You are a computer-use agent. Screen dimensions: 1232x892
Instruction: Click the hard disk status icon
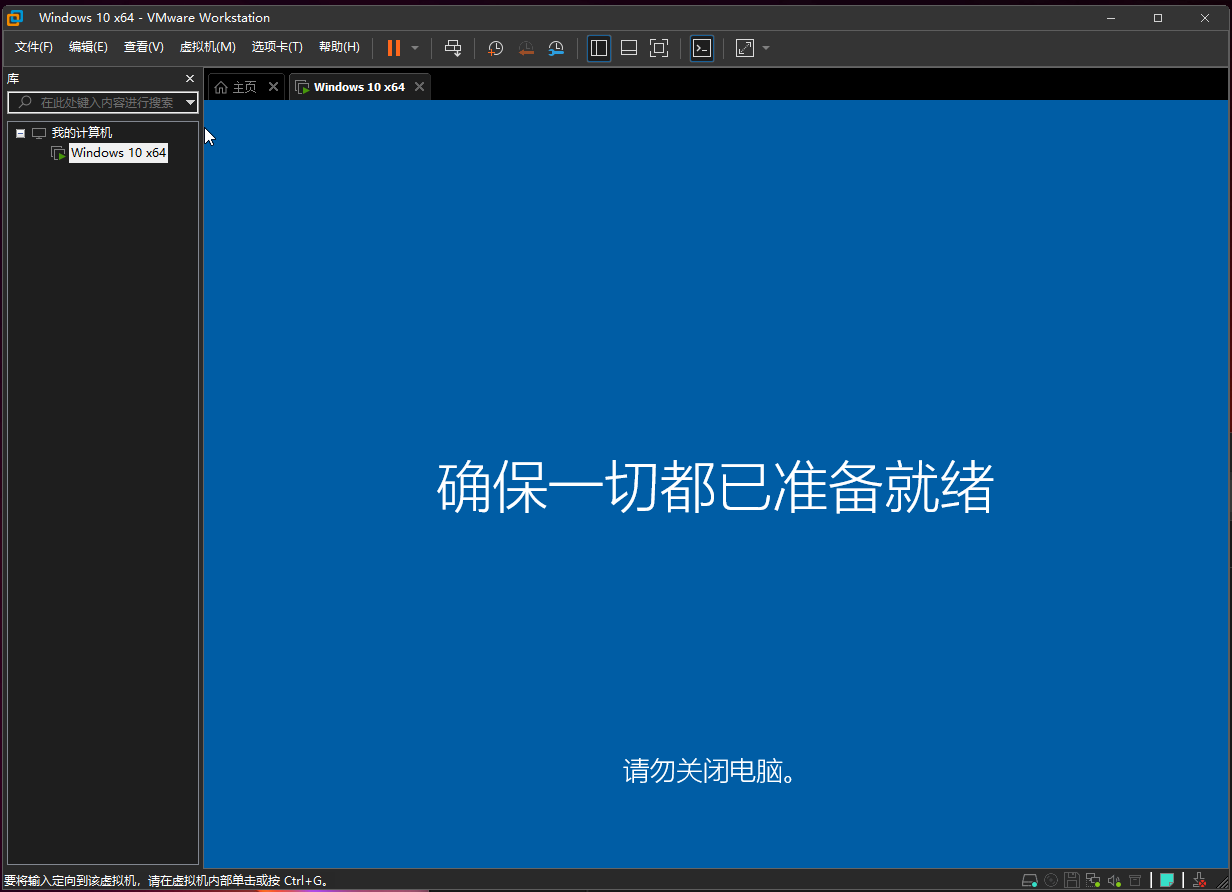click(x=1029, y=880)
